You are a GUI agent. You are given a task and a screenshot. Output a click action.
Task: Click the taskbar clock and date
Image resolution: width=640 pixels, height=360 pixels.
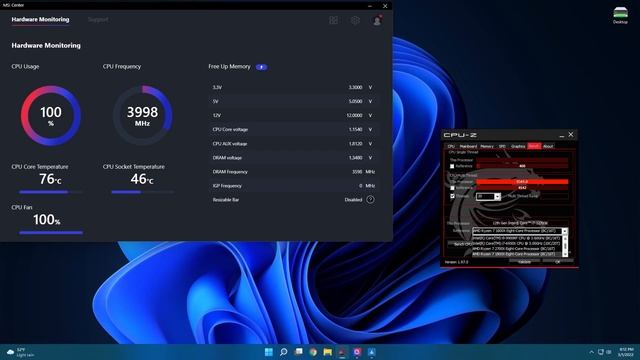coord(626,352)
